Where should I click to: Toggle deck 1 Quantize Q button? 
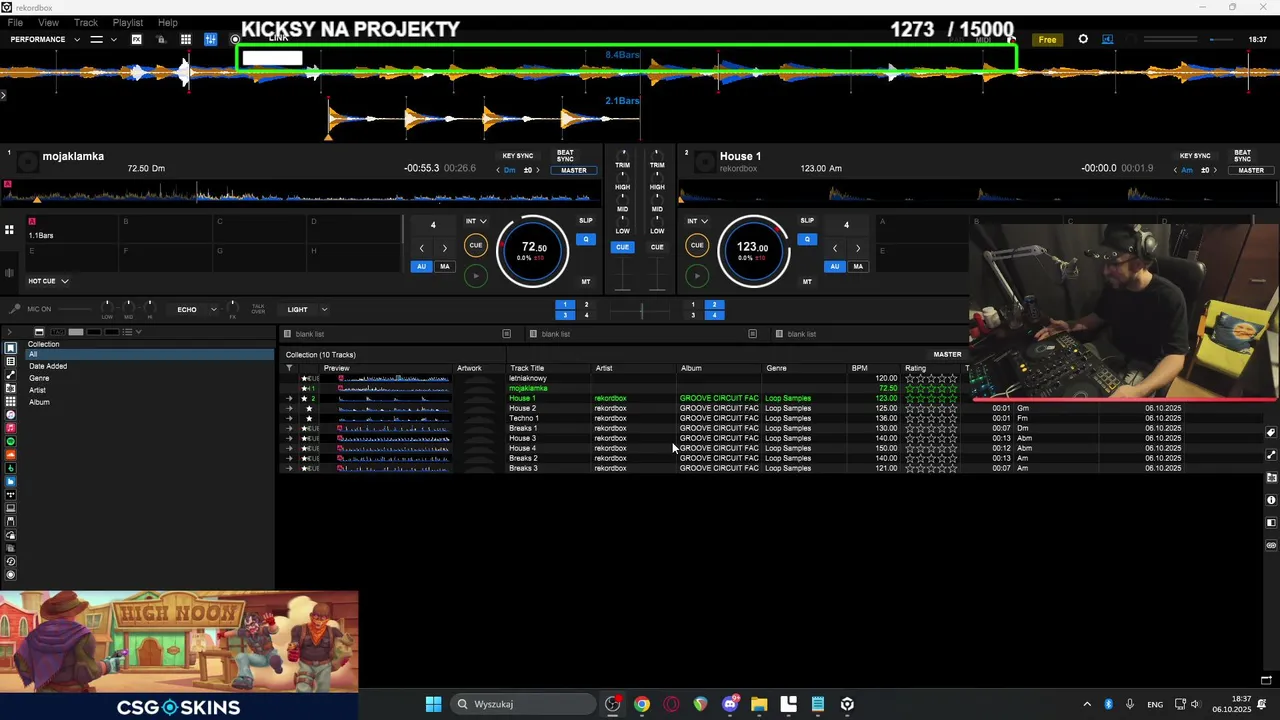click(586, 239)
